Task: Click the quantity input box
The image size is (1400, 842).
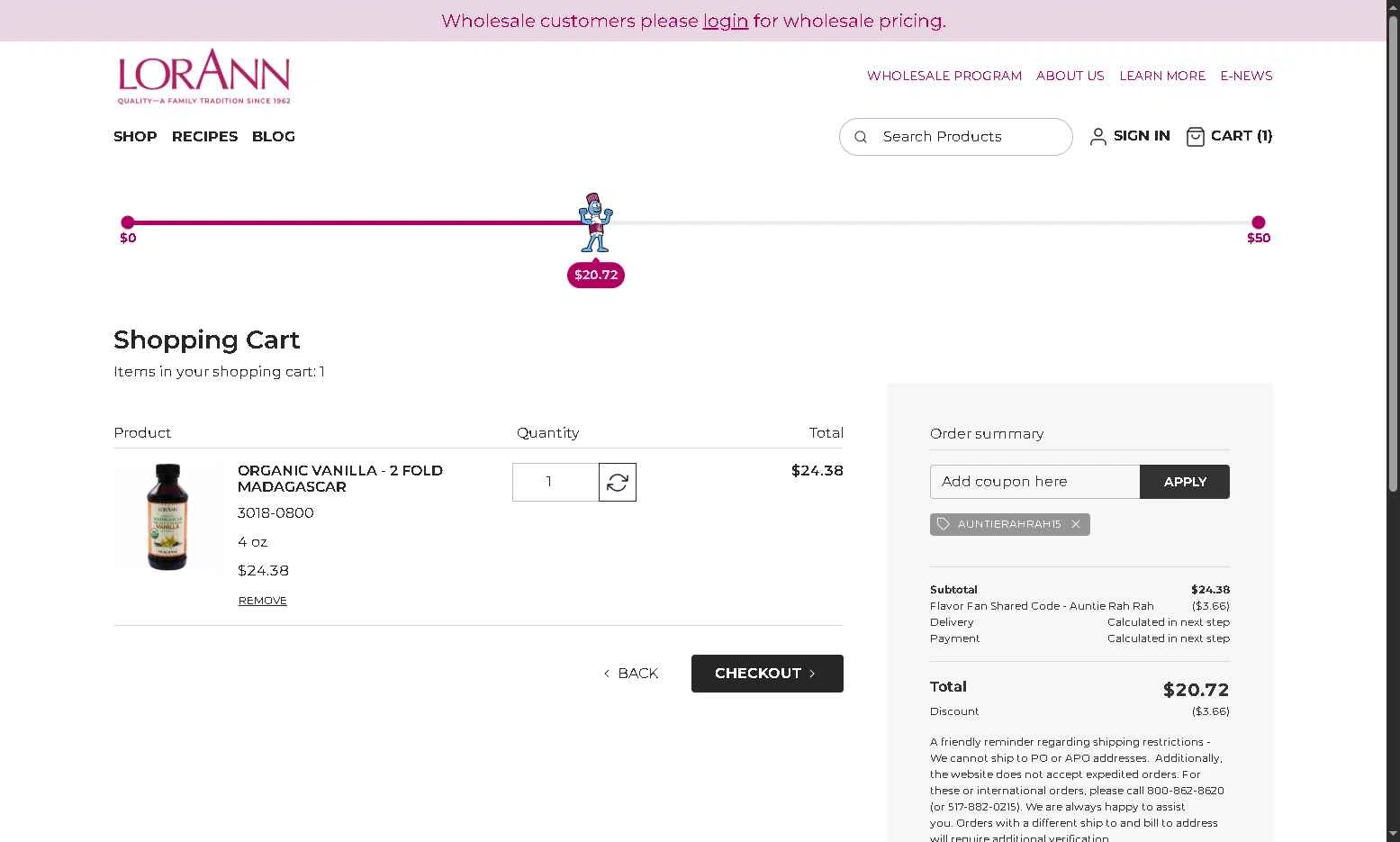Action: coord(555,483)
